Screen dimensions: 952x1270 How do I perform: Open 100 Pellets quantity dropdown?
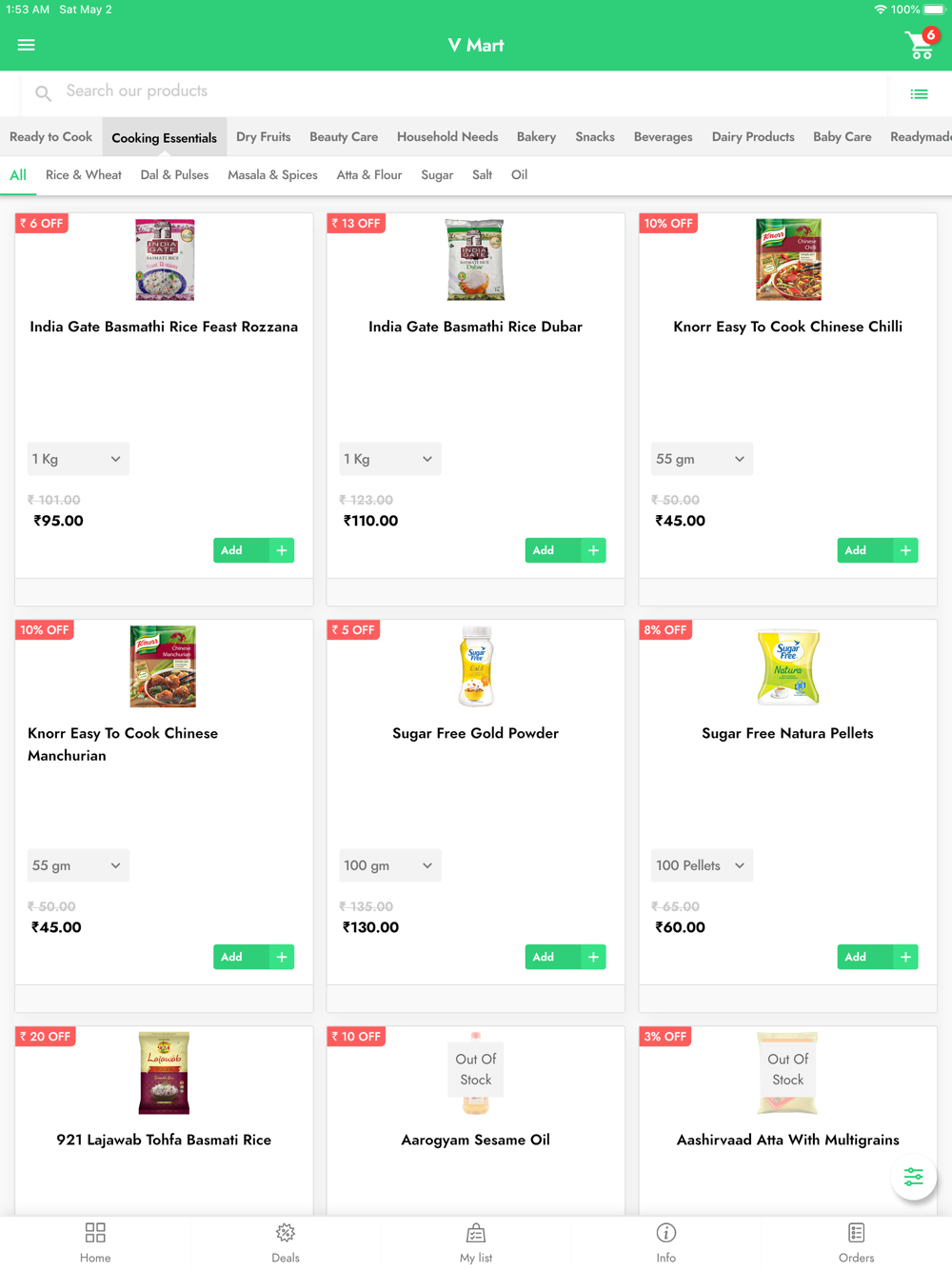tap(702, 865)
